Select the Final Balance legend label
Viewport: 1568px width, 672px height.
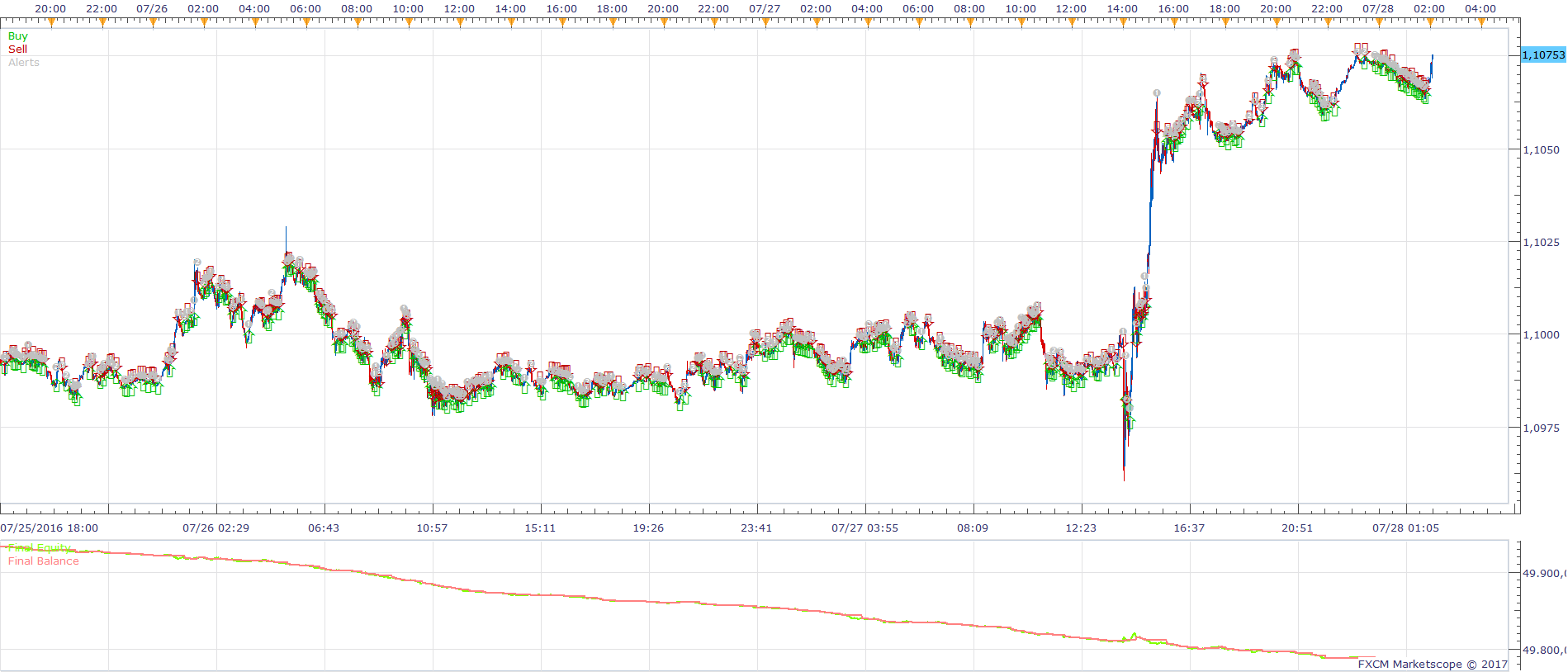[x=43, y=561]
